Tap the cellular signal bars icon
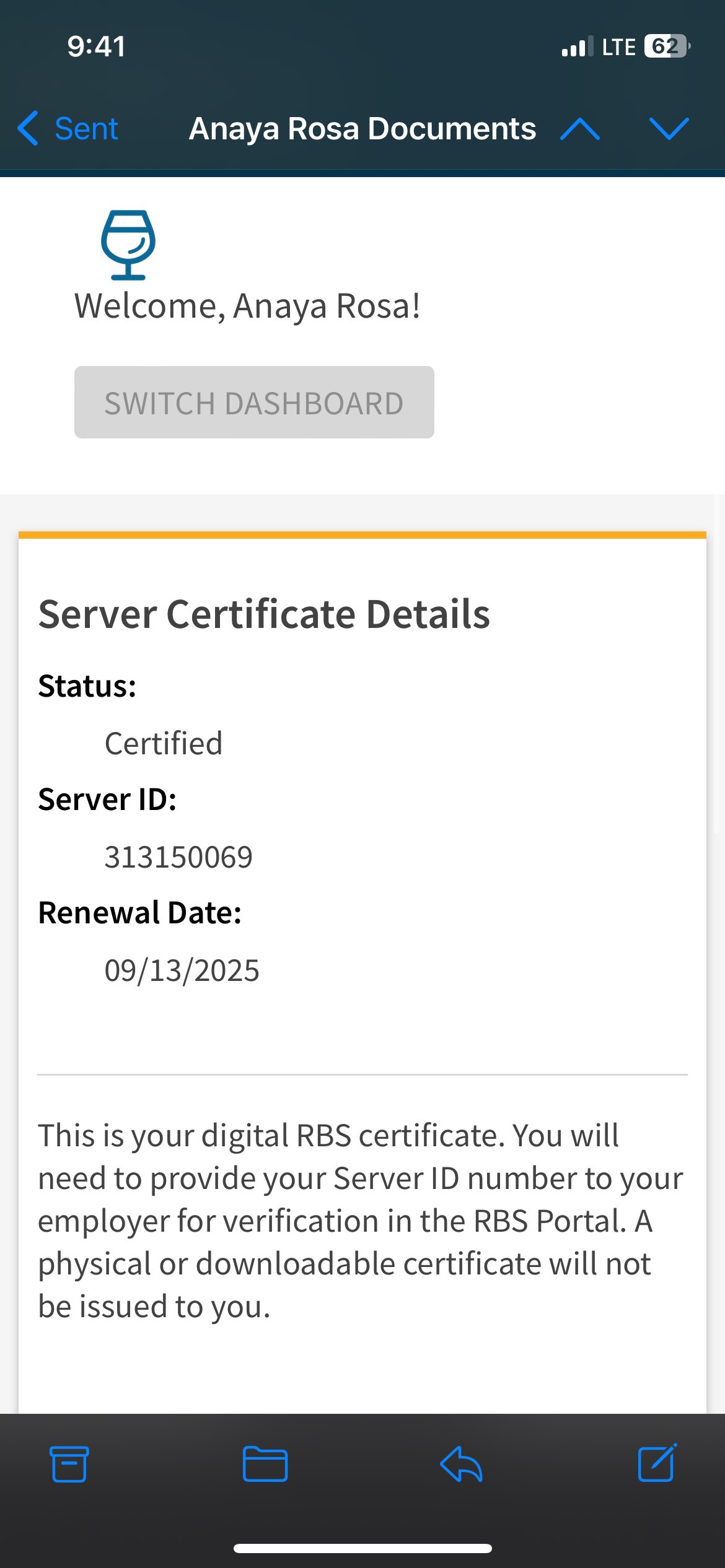 577,47
